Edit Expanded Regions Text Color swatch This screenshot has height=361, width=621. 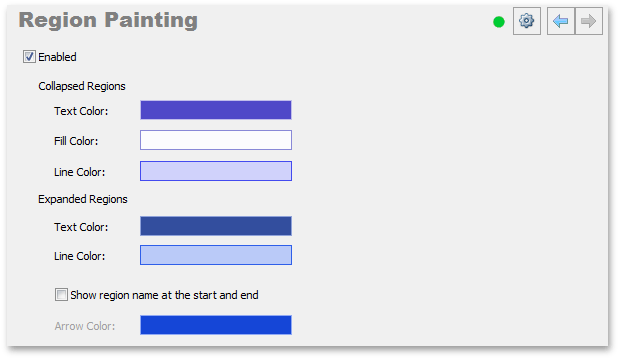[216, 226]
